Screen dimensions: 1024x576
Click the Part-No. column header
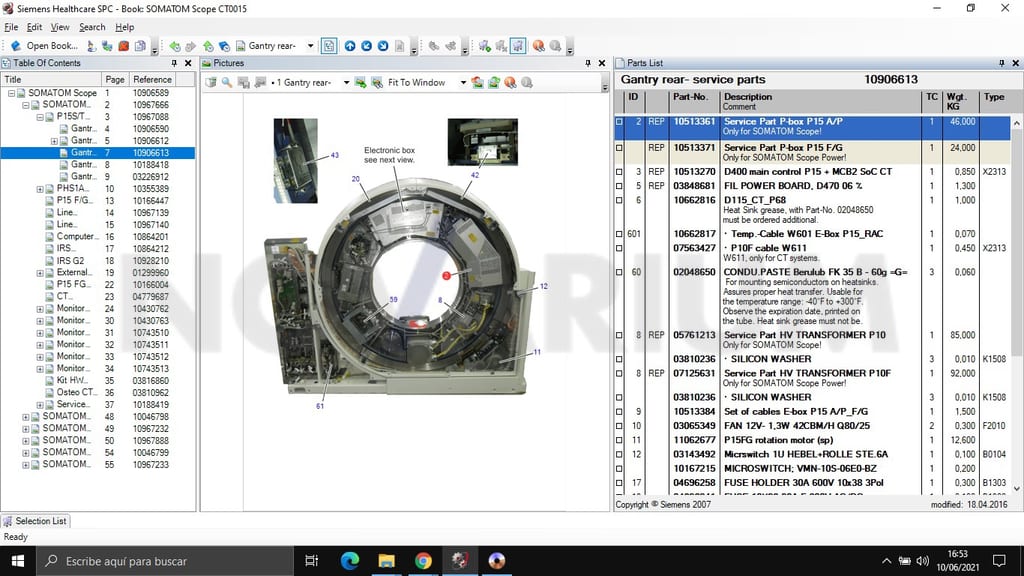point(692,101)
